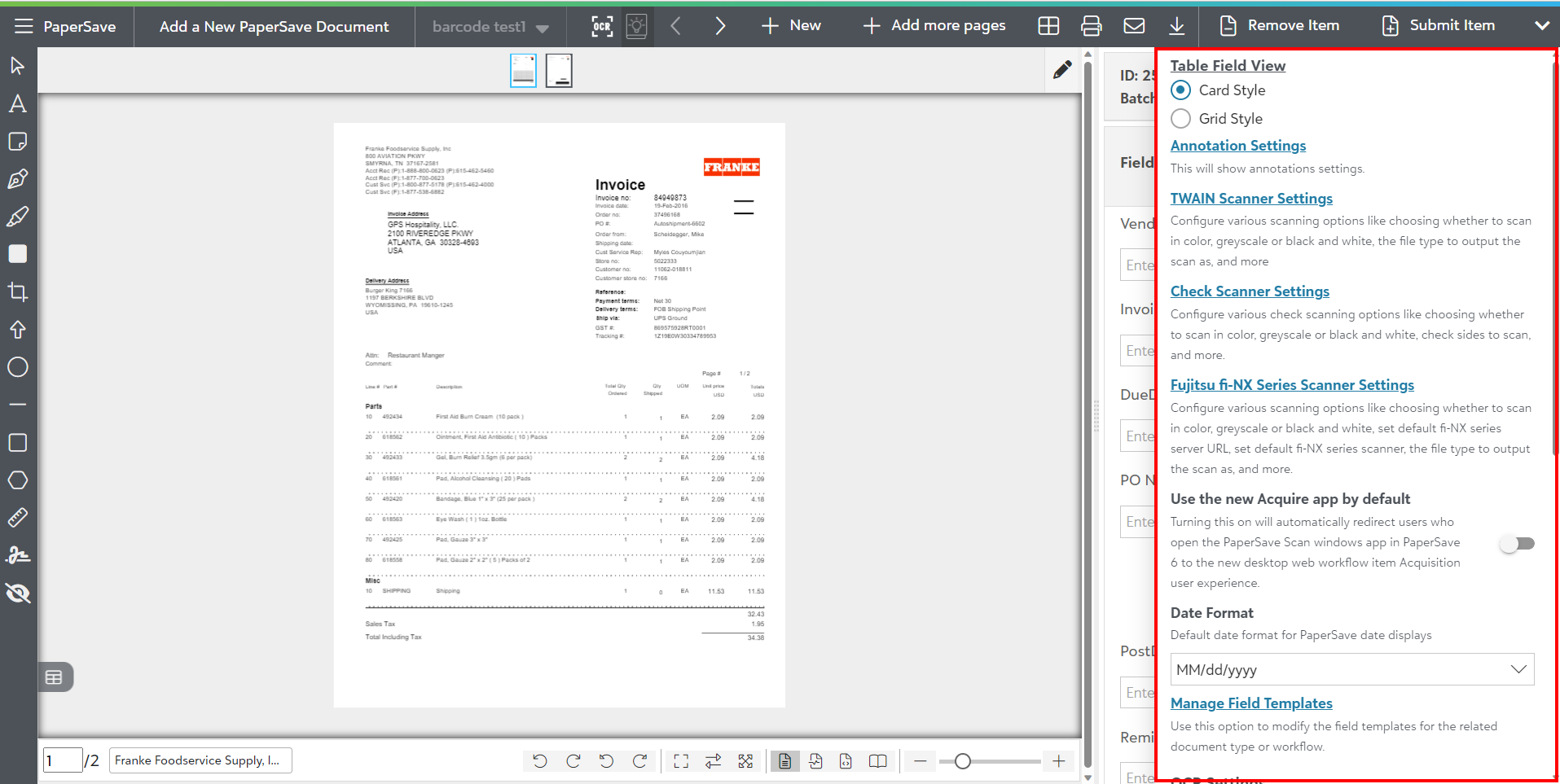Click Add more pages in toolbar
1560x784 pixels.
pos(934,26)
